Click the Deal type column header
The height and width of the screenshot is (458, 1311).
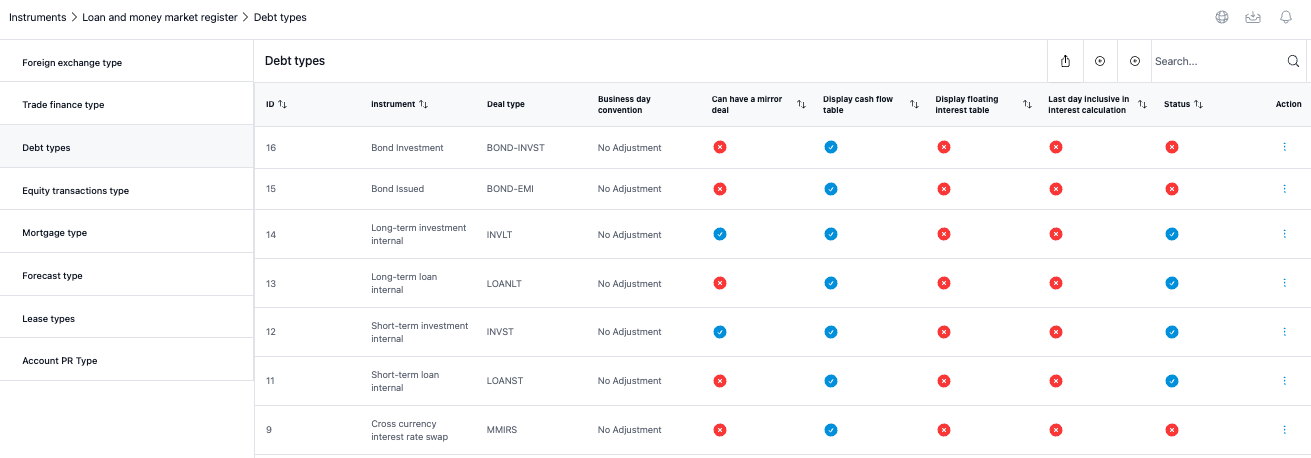coord(506,104)
